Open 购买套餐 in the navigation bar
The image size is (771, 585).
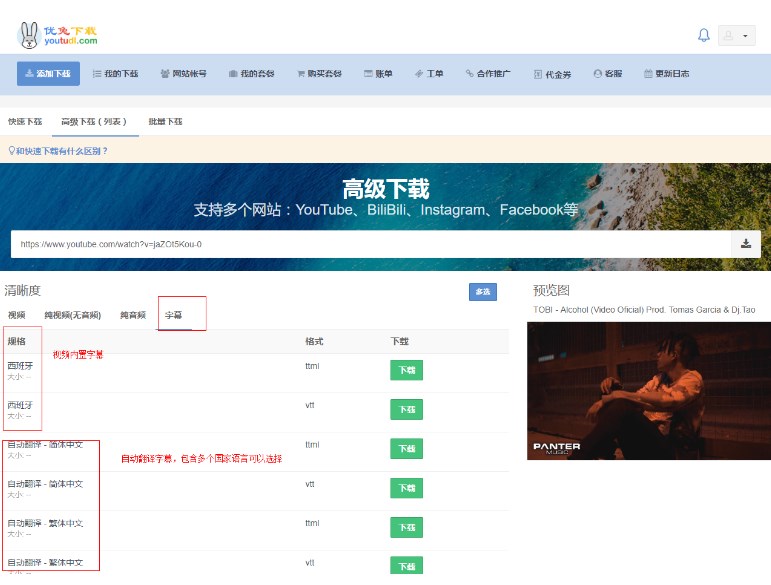pos(319,74)
